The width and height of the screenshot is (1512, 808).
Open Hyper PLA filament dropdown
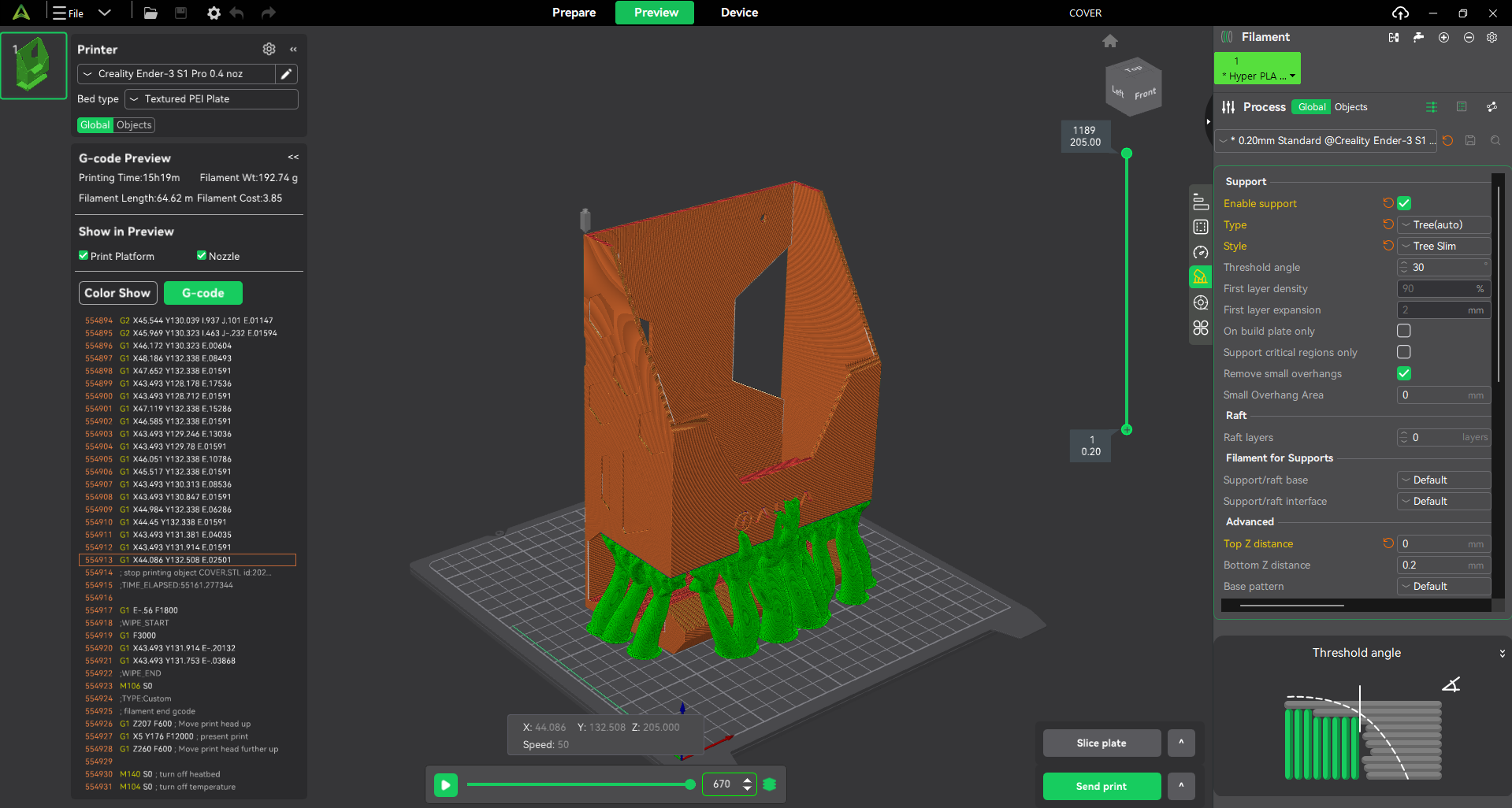[x=1258, y=69]
